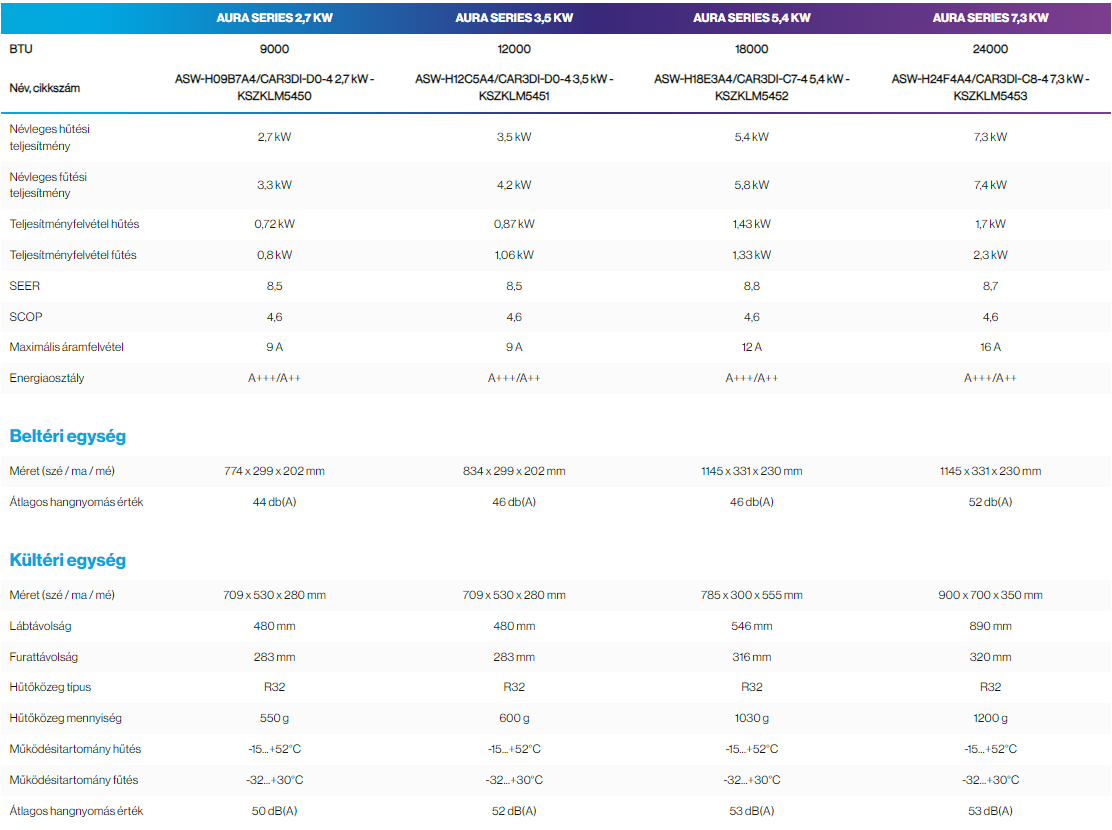The height and width of the screenshot is (830, 1112).
Task: Click the 'Maximális áramfelvétel' row label
Action: 67,348
